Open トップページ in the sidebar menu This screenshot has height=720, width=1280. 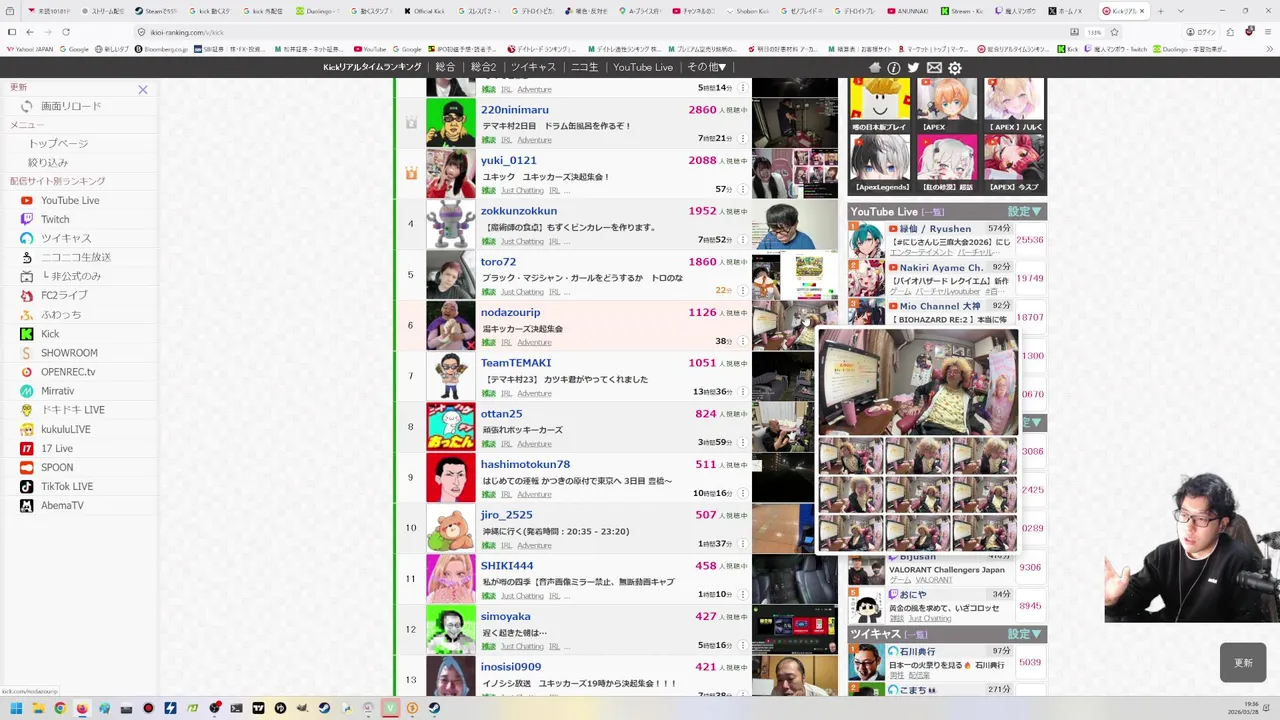[58, 144]
